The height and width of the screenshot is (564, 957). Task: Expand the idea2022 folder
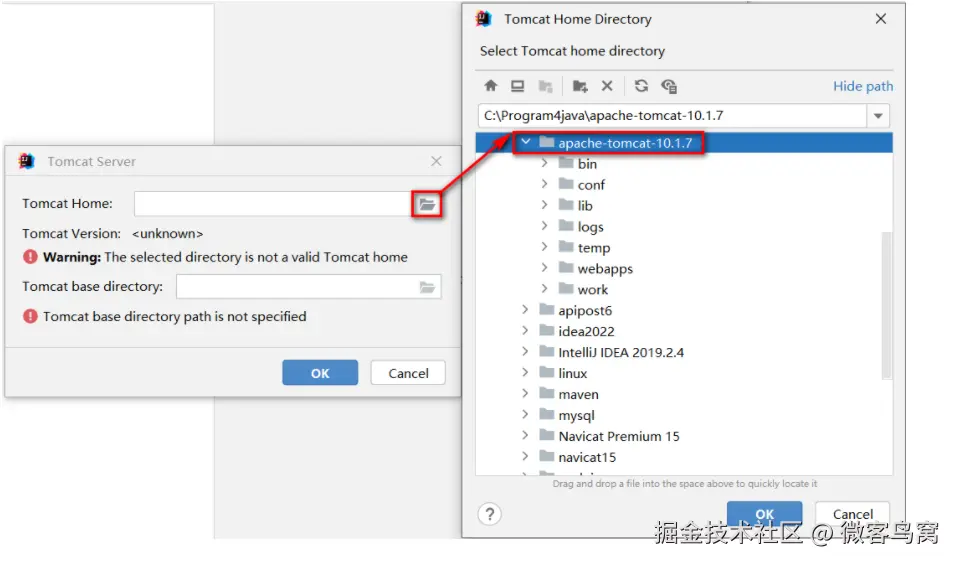pos(525,331)
